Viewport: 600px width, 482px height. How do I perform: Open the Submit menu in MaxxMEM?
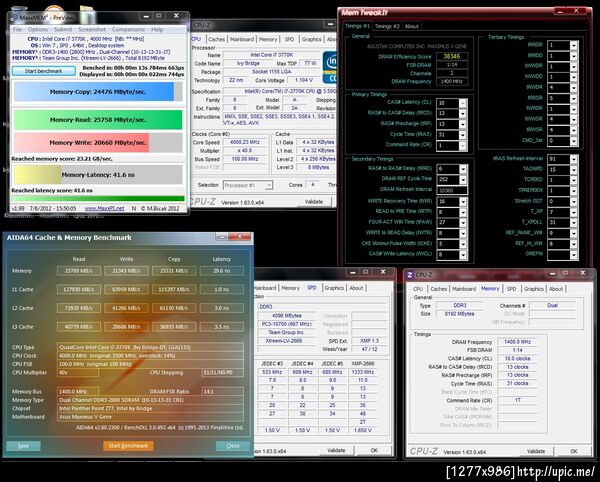(x=63, y=29)
